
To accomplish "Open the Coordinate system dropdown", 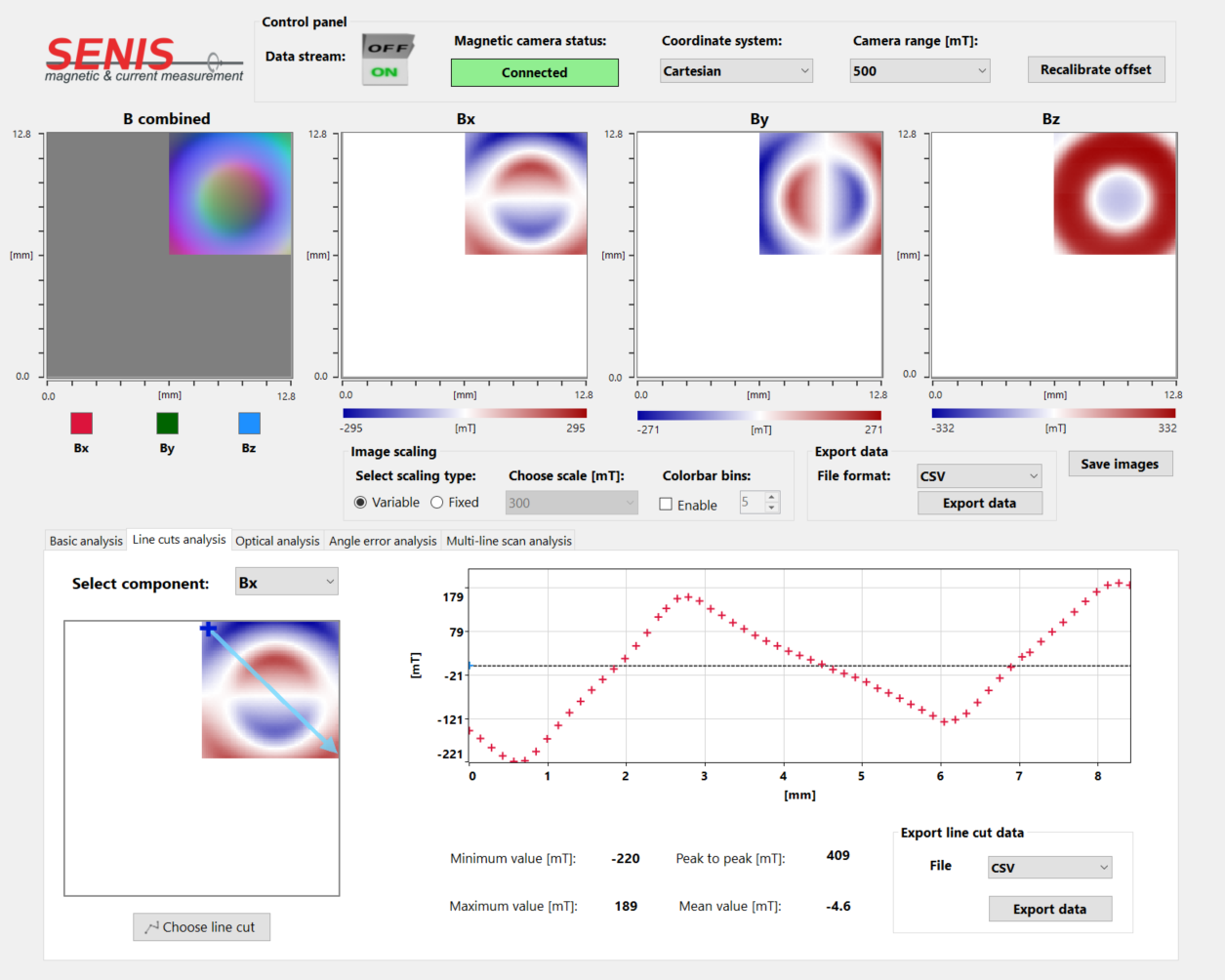I will point(736,71).
